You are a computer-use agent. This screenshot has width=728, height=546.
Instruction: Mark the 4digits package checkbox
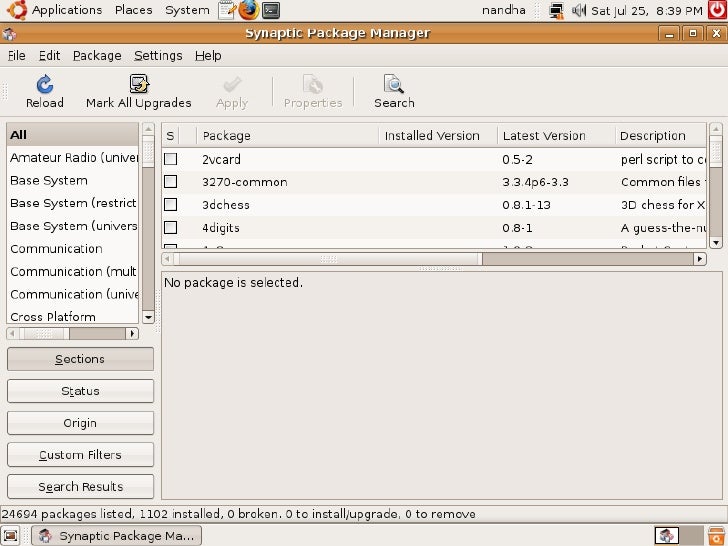[170, 228]
